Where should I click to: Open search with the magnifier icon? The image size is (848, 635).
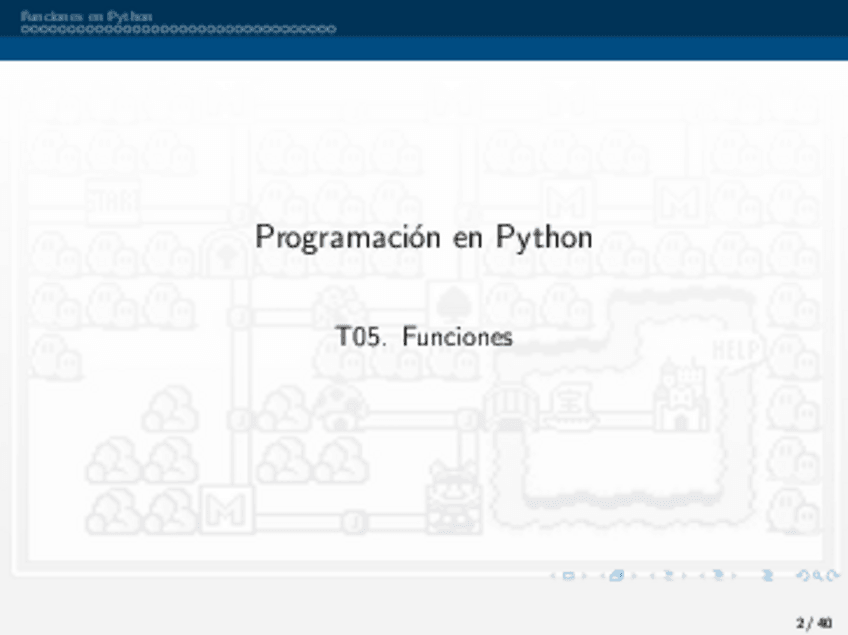pos(819,575)
